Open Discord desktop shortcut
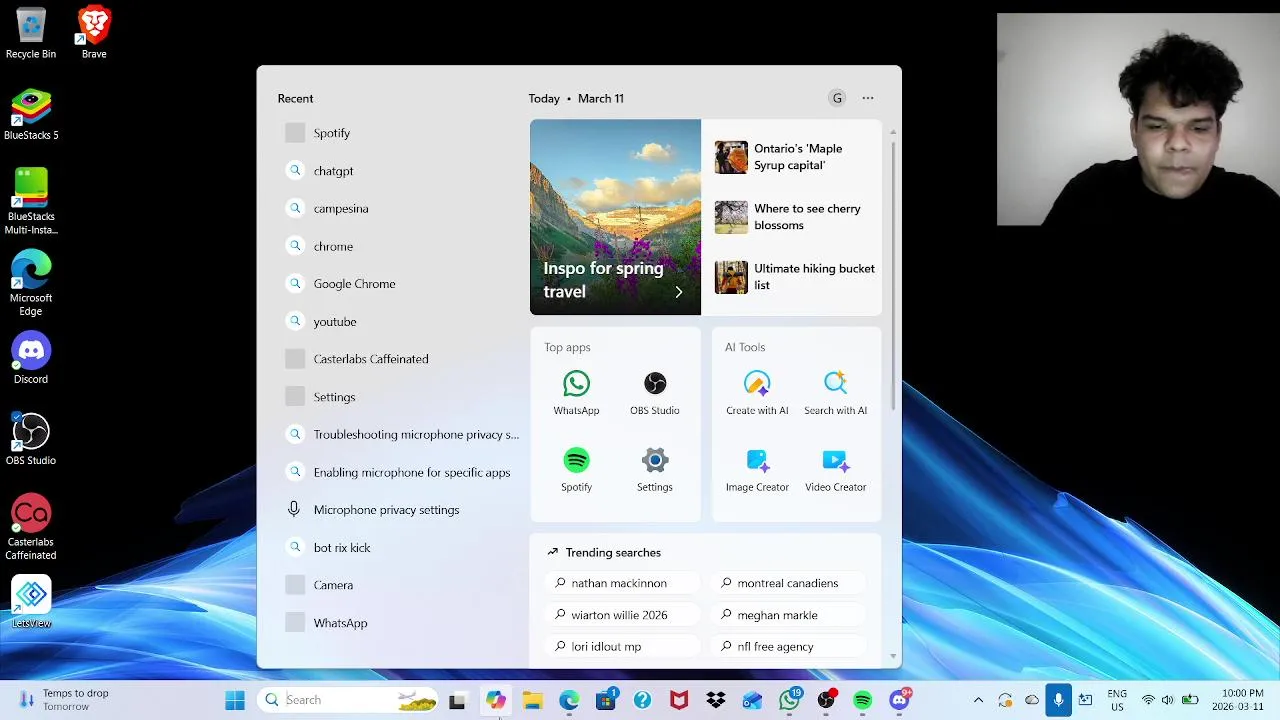1280x720 pixels. (x=31, y=358)
